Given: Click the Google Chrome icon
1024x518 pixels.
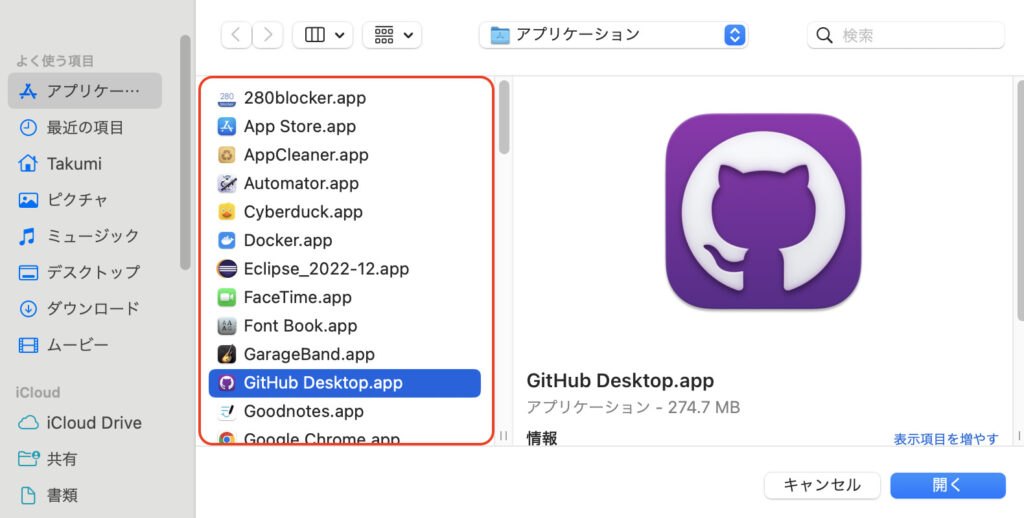Looking at the screenshot, I should point(227,438).
